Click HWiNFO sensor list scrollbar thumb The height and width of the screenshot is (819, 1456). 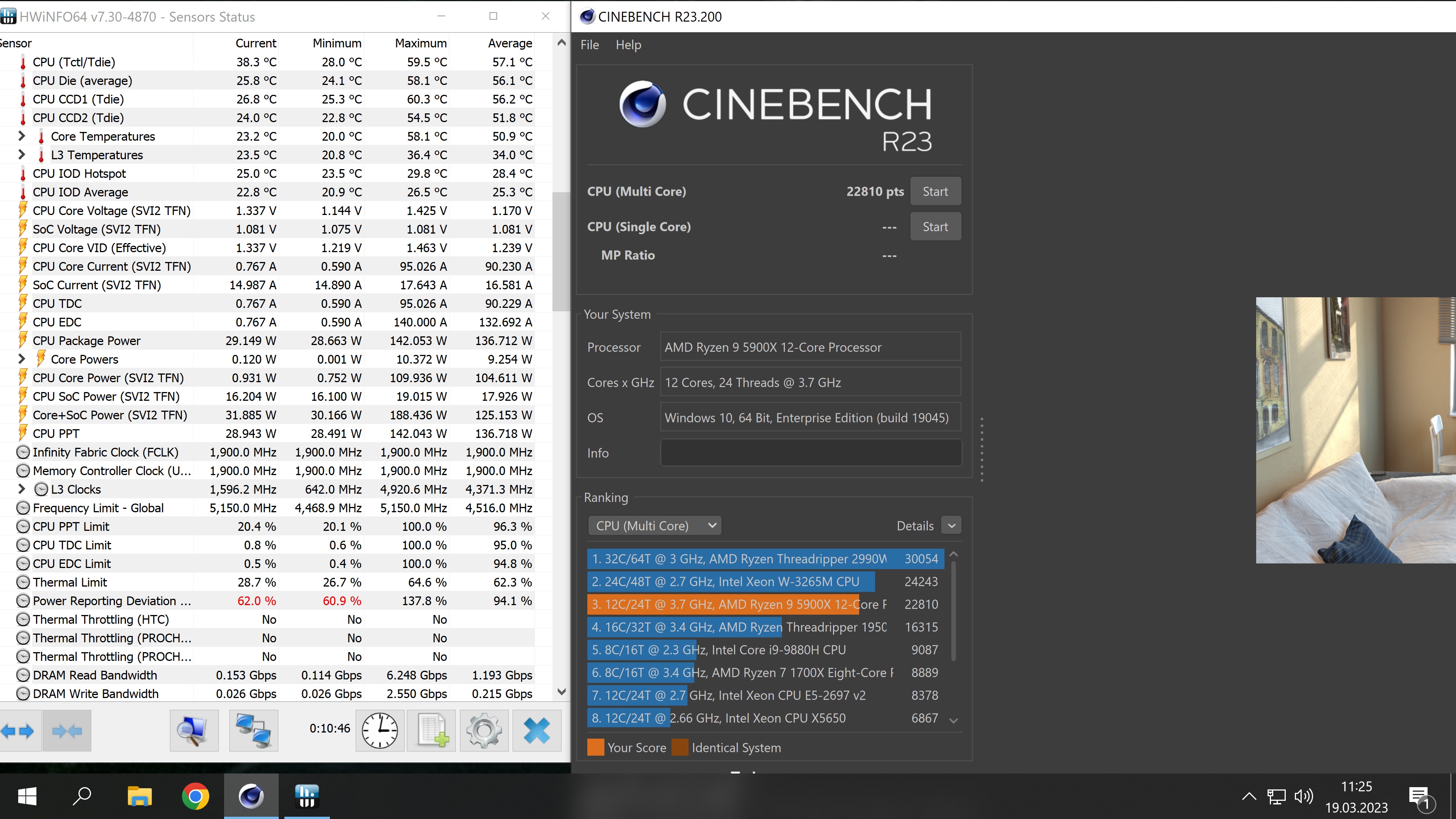[561, 251]
